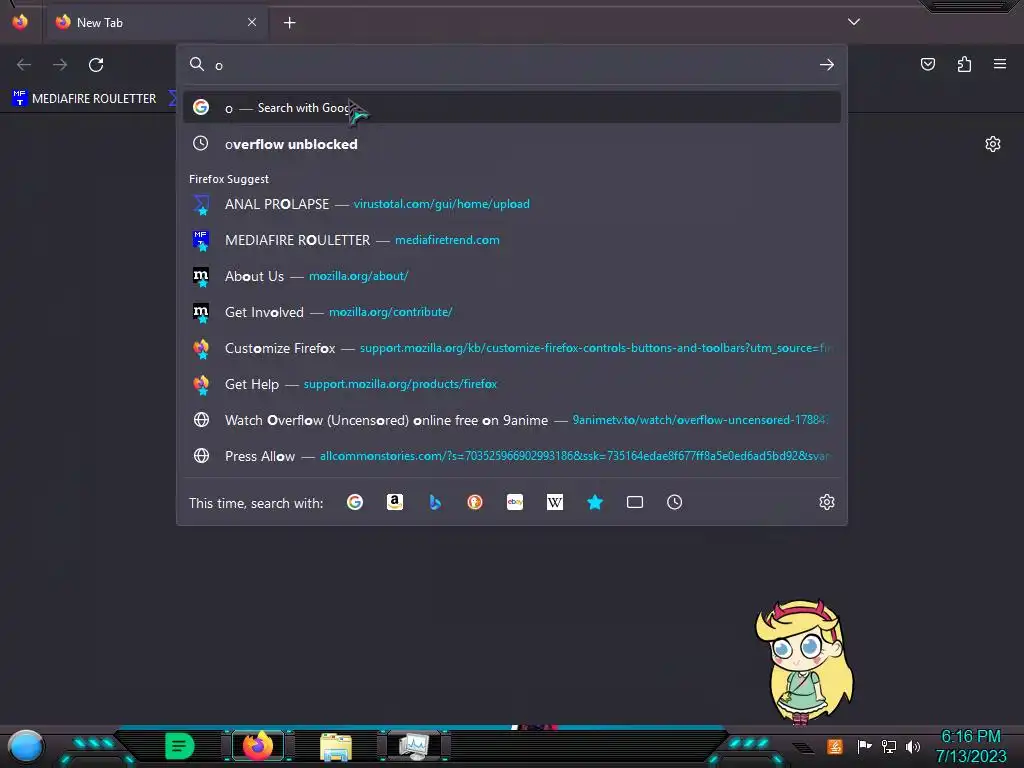Screen dimensions: 1024x768
Task: Select 'overflow unblocked' history suggestion
Action: coord(512,144)
